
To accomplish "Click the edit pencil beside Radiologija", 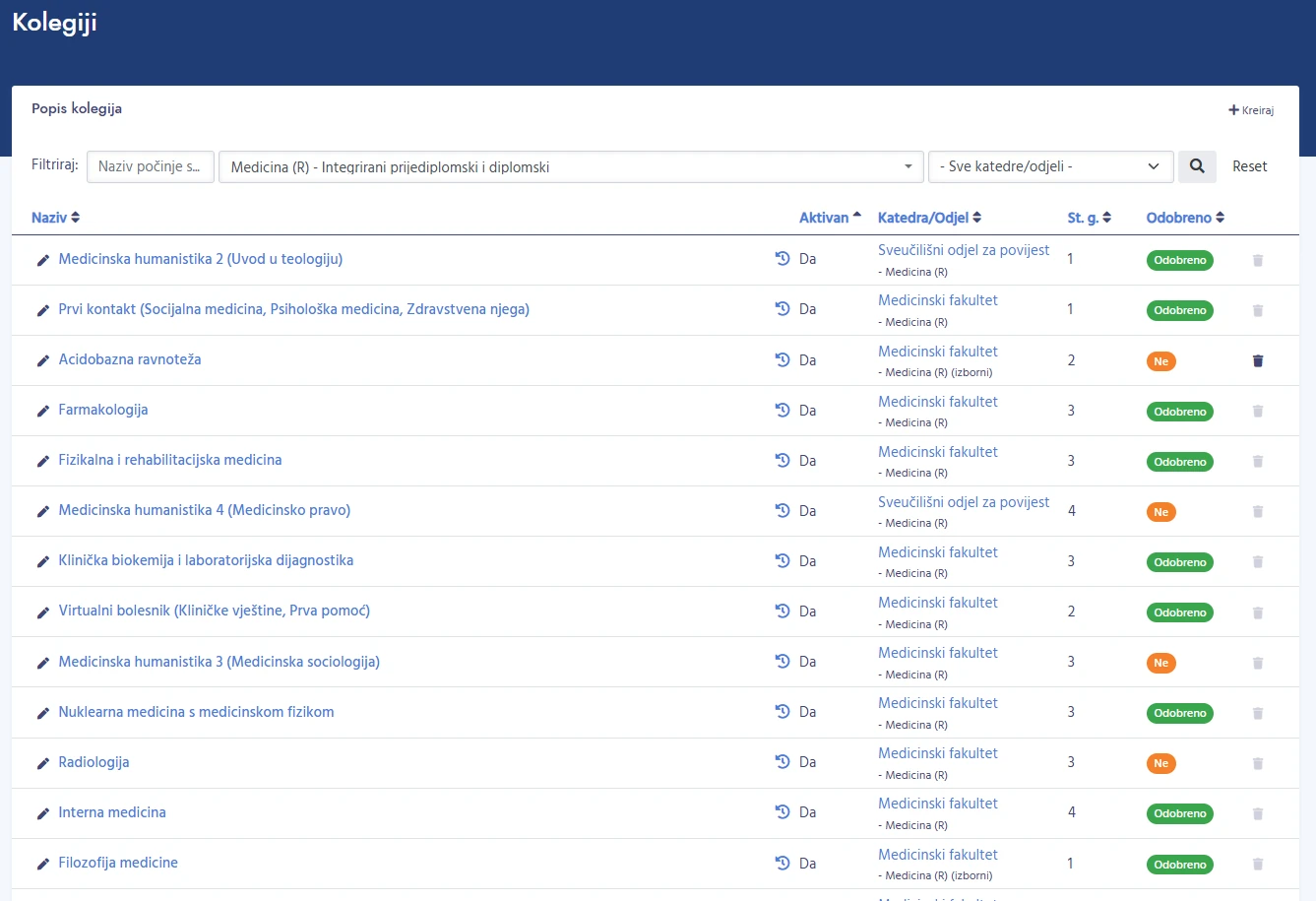I will tap(42, 763).
